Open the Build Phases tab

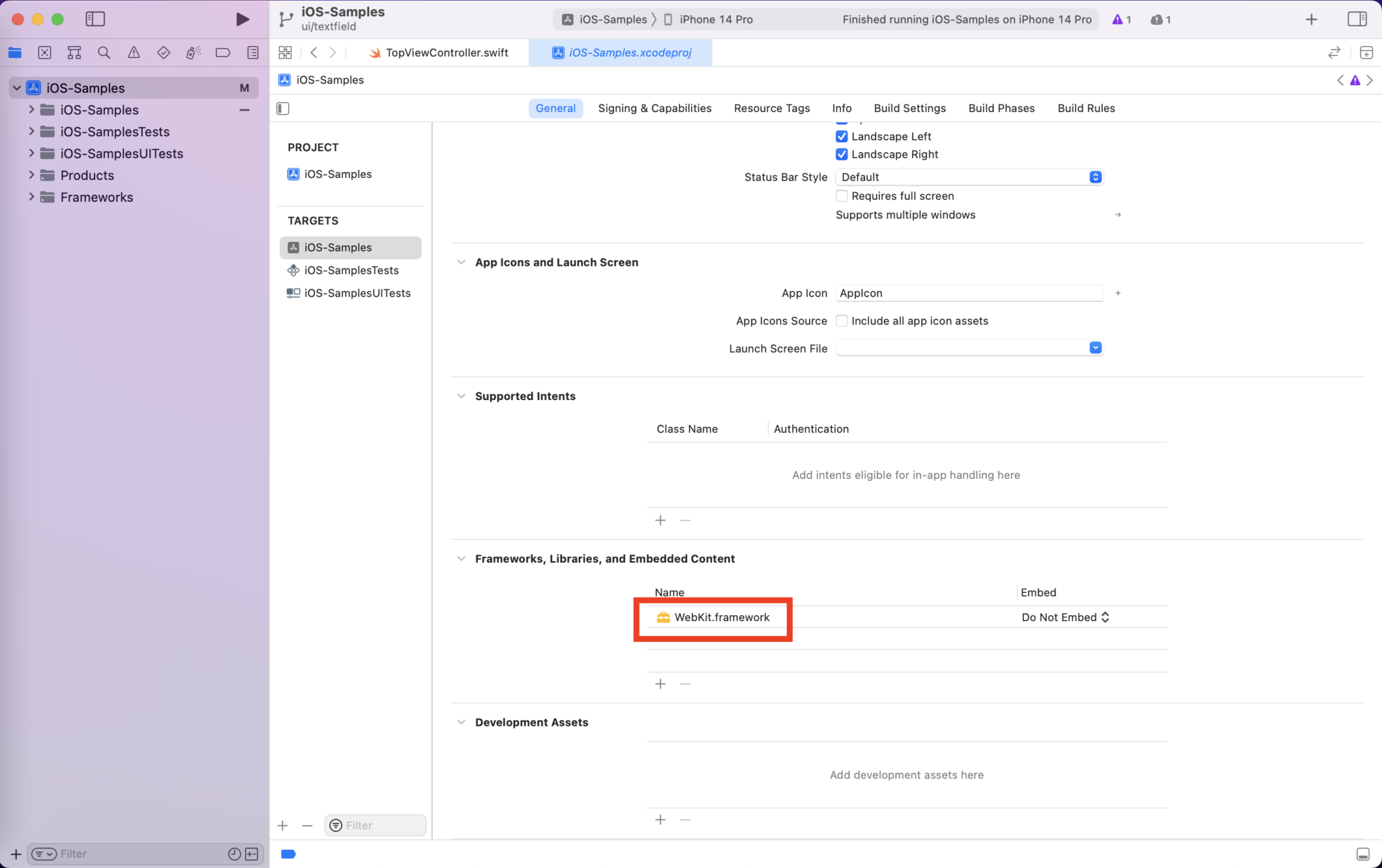pyautogui.click(x=1001, y=108)
